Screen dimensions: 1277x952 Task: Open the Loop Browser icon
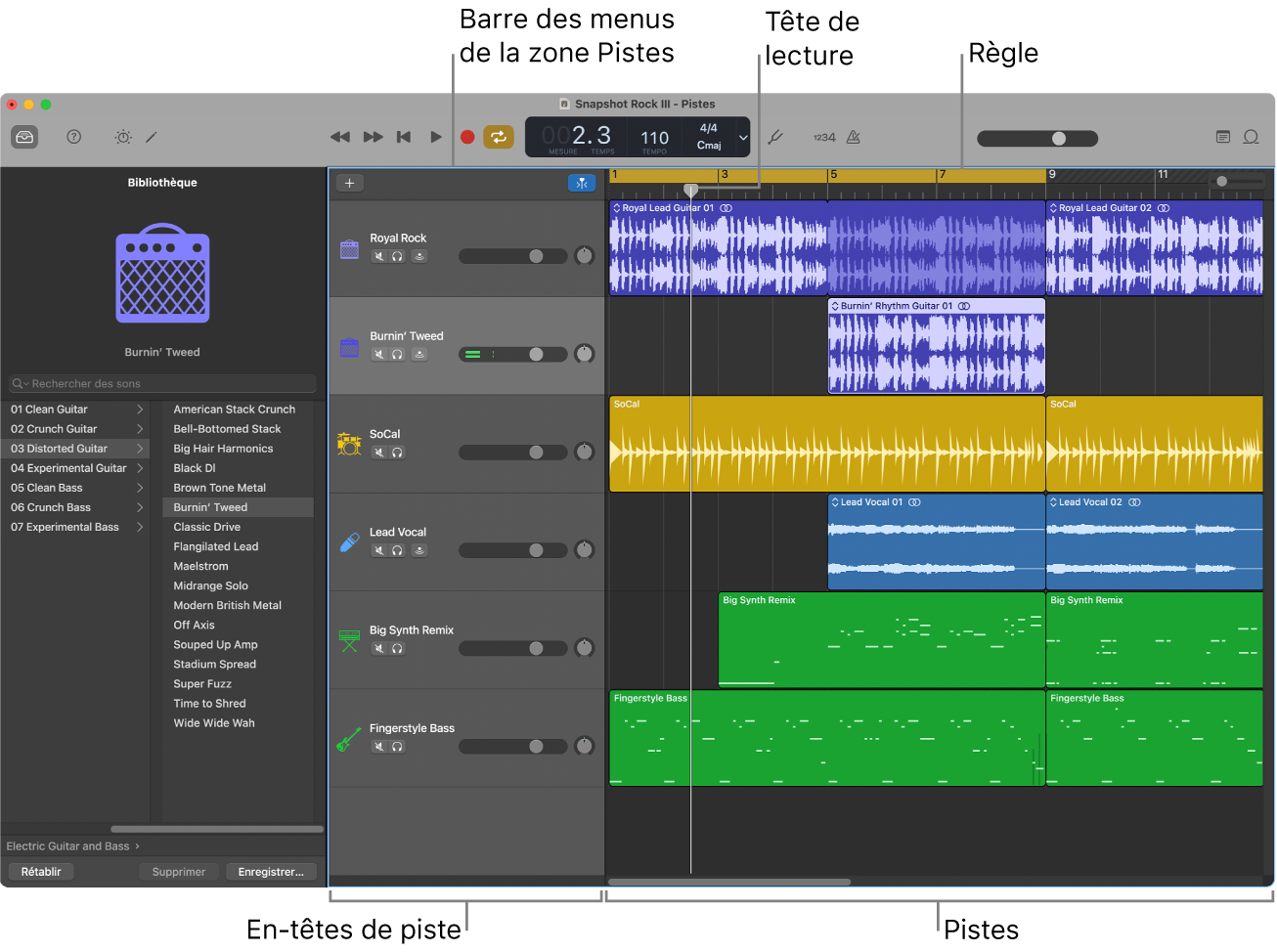(1251, 137)
